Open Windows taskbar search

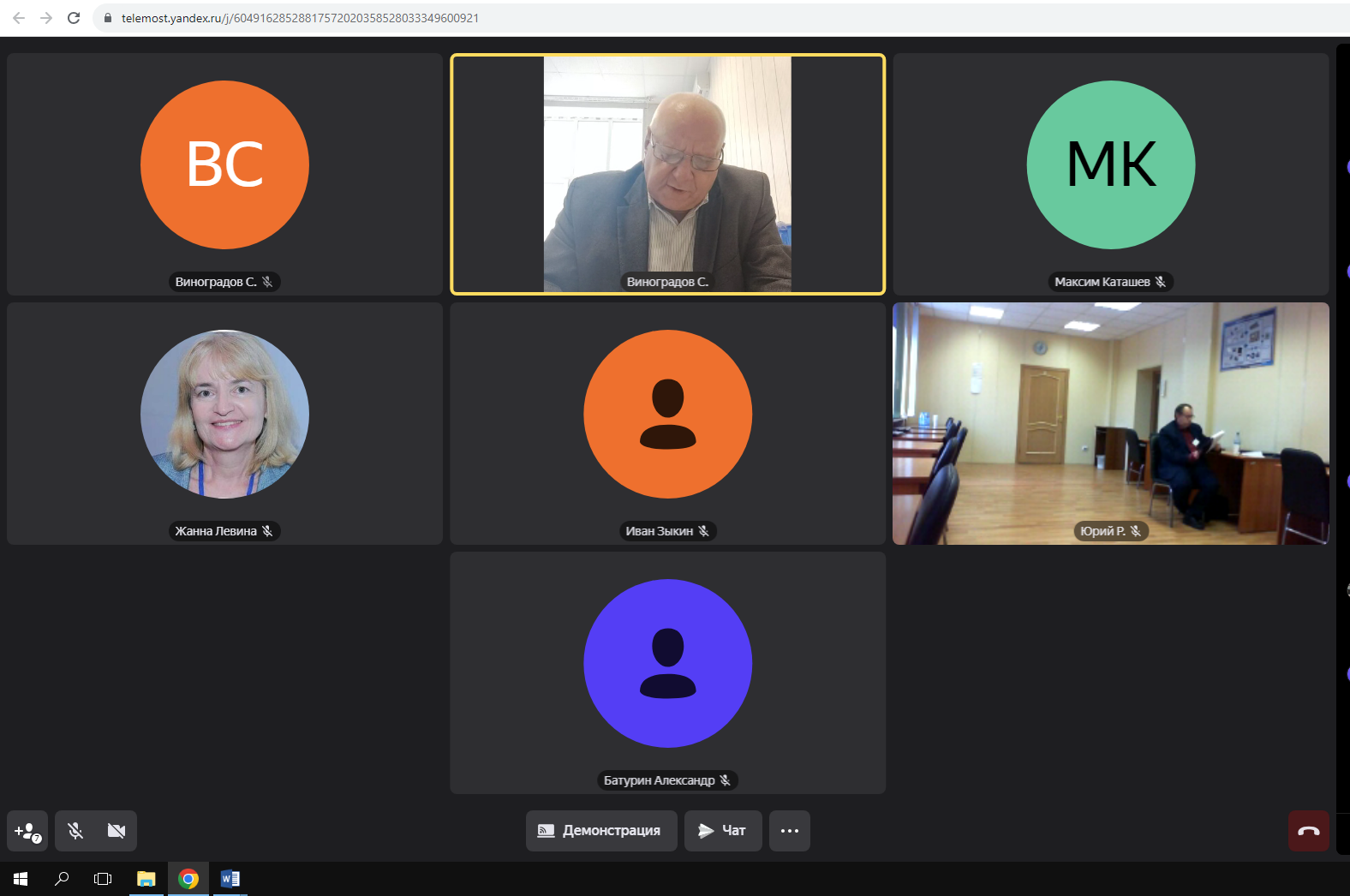tap(62, 879)
